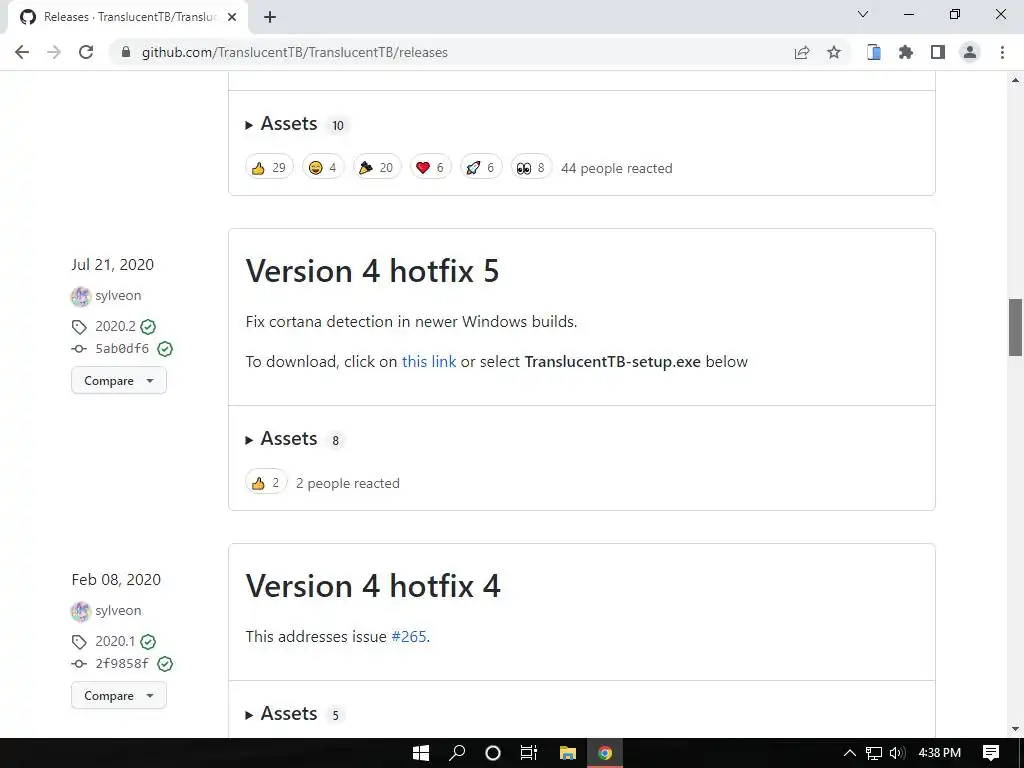Click the scrollbar down arrow

click(x=1015, y=729)
